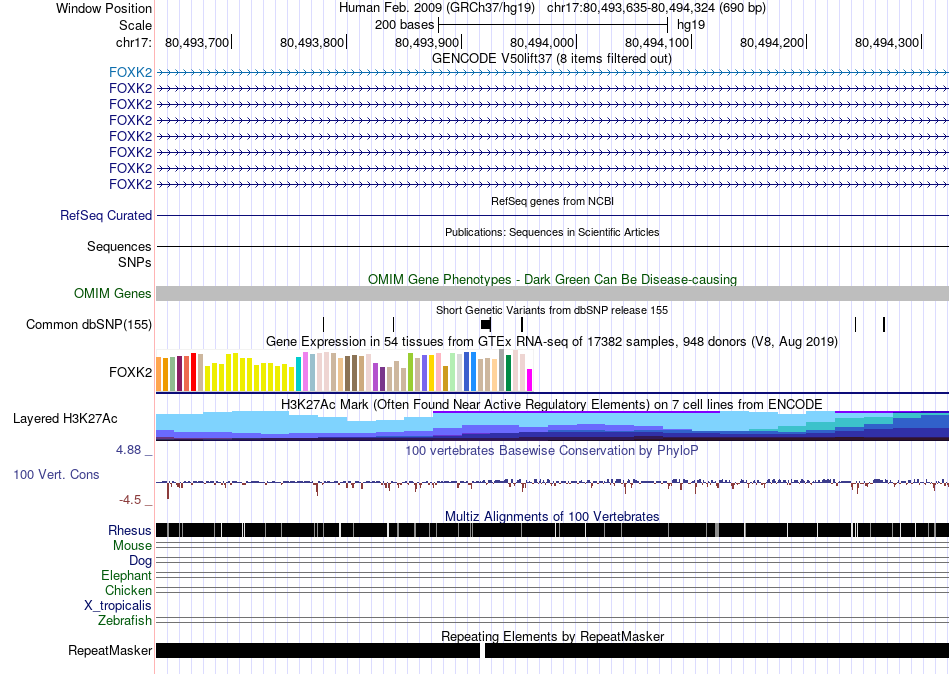Viewport: 950px width, 674px height.
Task: Open the OMIM Gene Phenotypes track title
Action: pyautogui.click(x=552, y=279)
